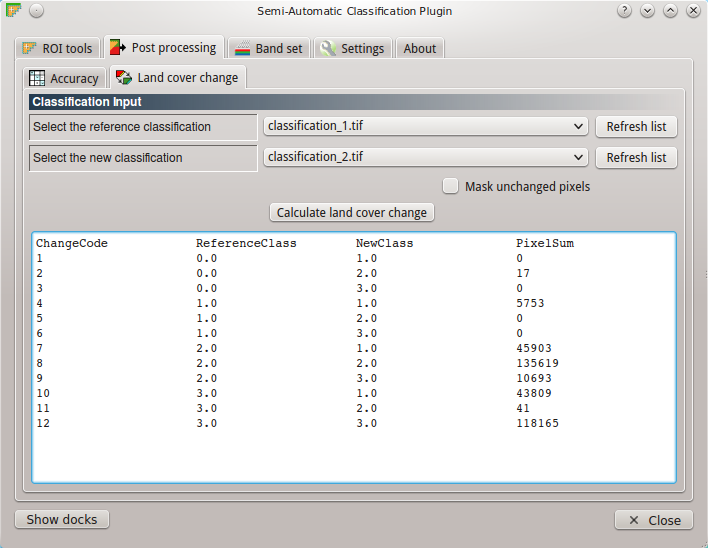Click the Show docks button
This screenshot has height=548, width=708.
coord(62,519)
